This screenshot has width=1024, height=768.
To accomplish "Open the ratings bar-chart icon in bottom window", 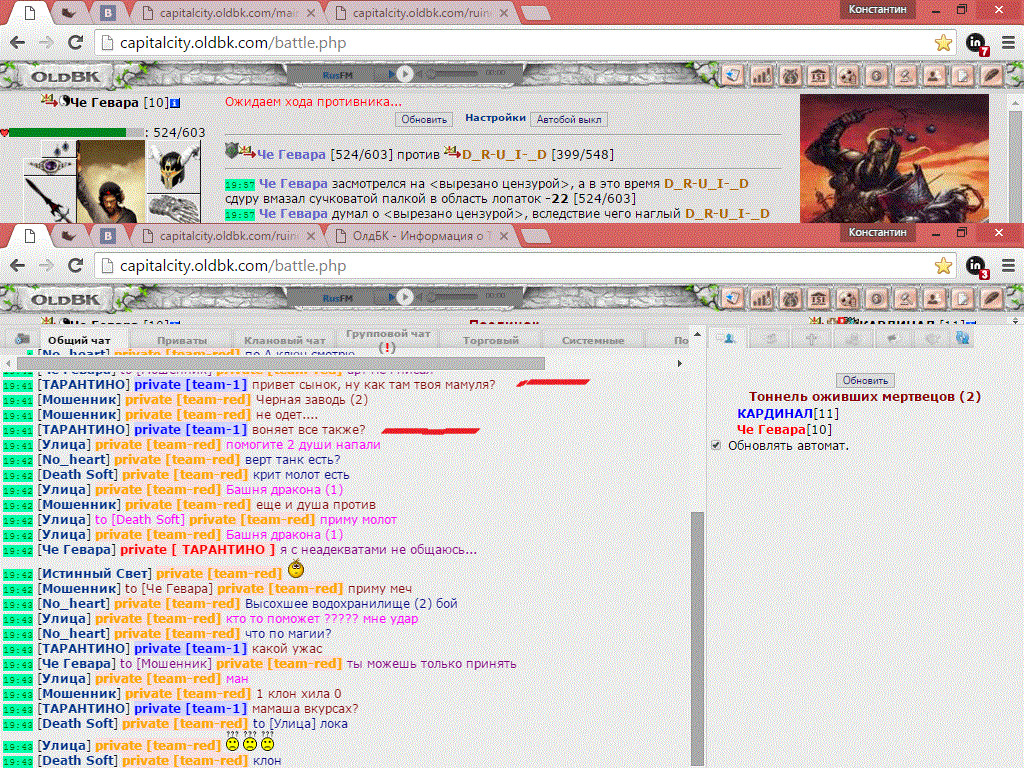I will pos(761,299).
